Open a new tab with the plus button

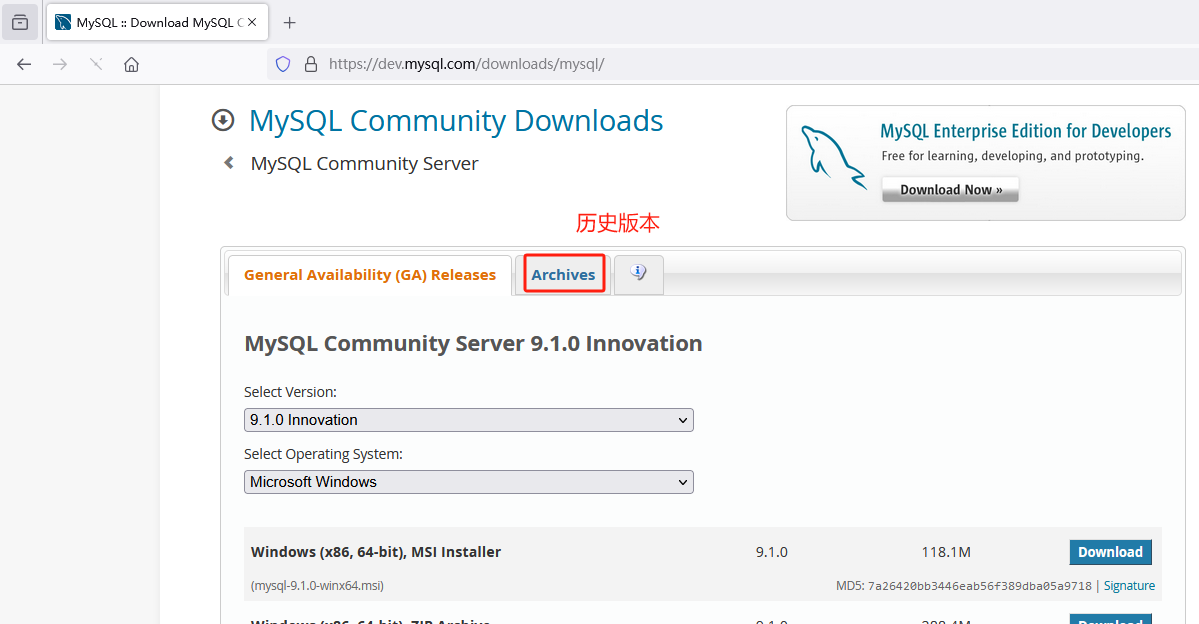coord(290,22)
